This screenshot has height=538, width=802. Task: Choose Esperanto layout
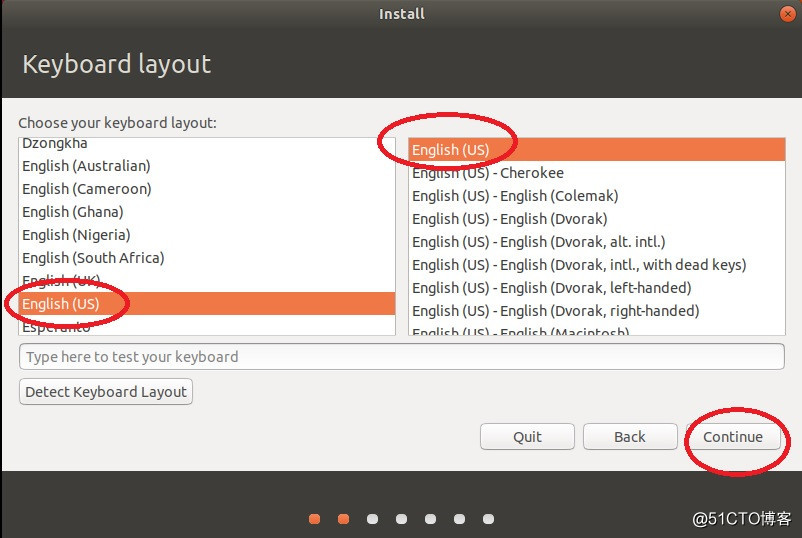207,325
